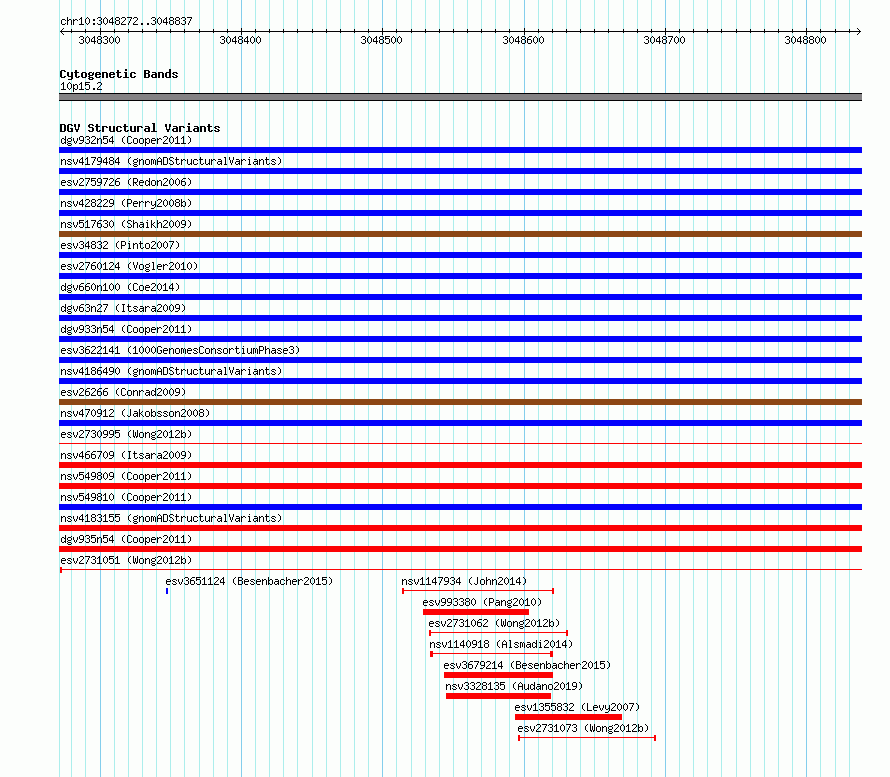Select nsv4186490 (gnomADStructuralVariants) label
Image resolution: width=890 pixels, height=777 pixels.
(171, 371)
